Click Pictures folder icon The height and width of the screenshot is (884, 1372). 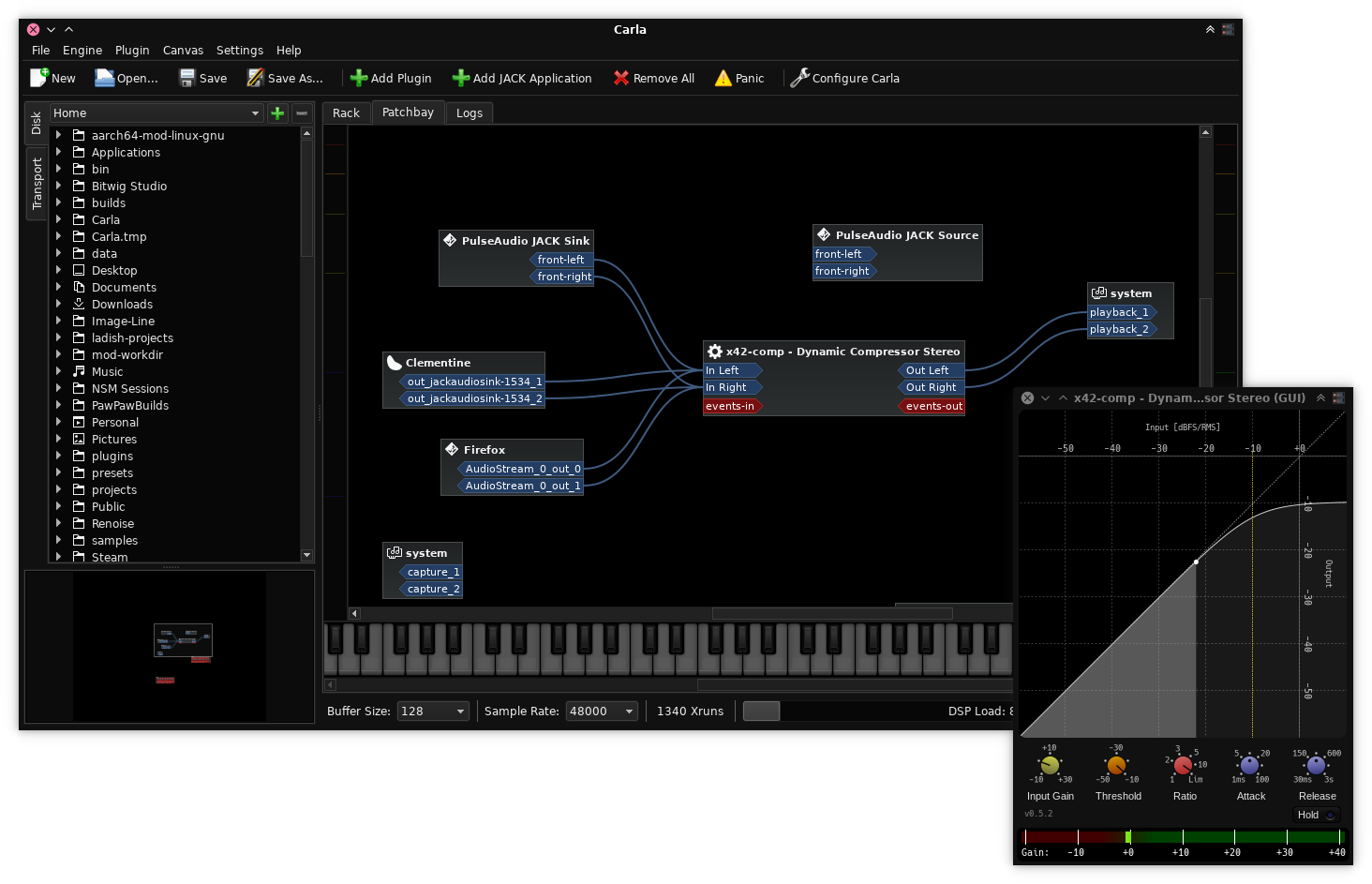click(x=79, y=439)
